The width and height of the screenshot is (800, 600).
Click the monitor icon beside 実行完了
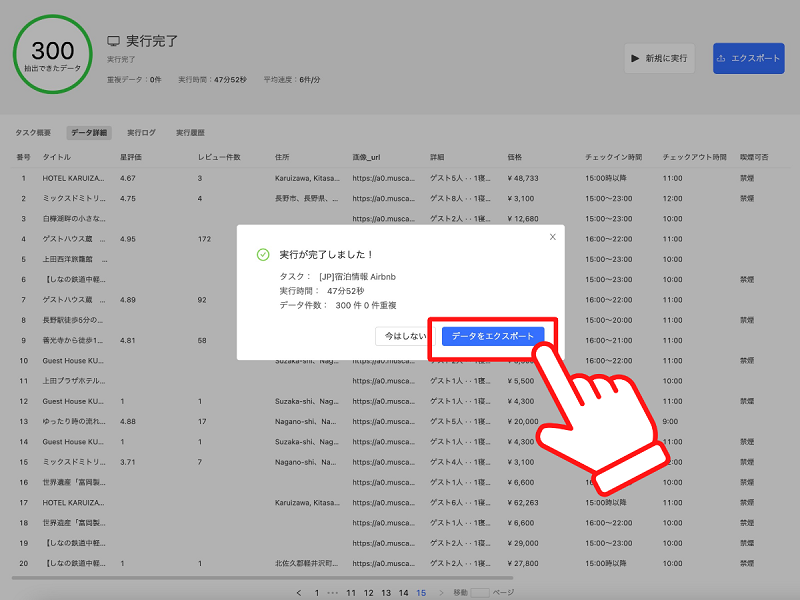[114, 41]
